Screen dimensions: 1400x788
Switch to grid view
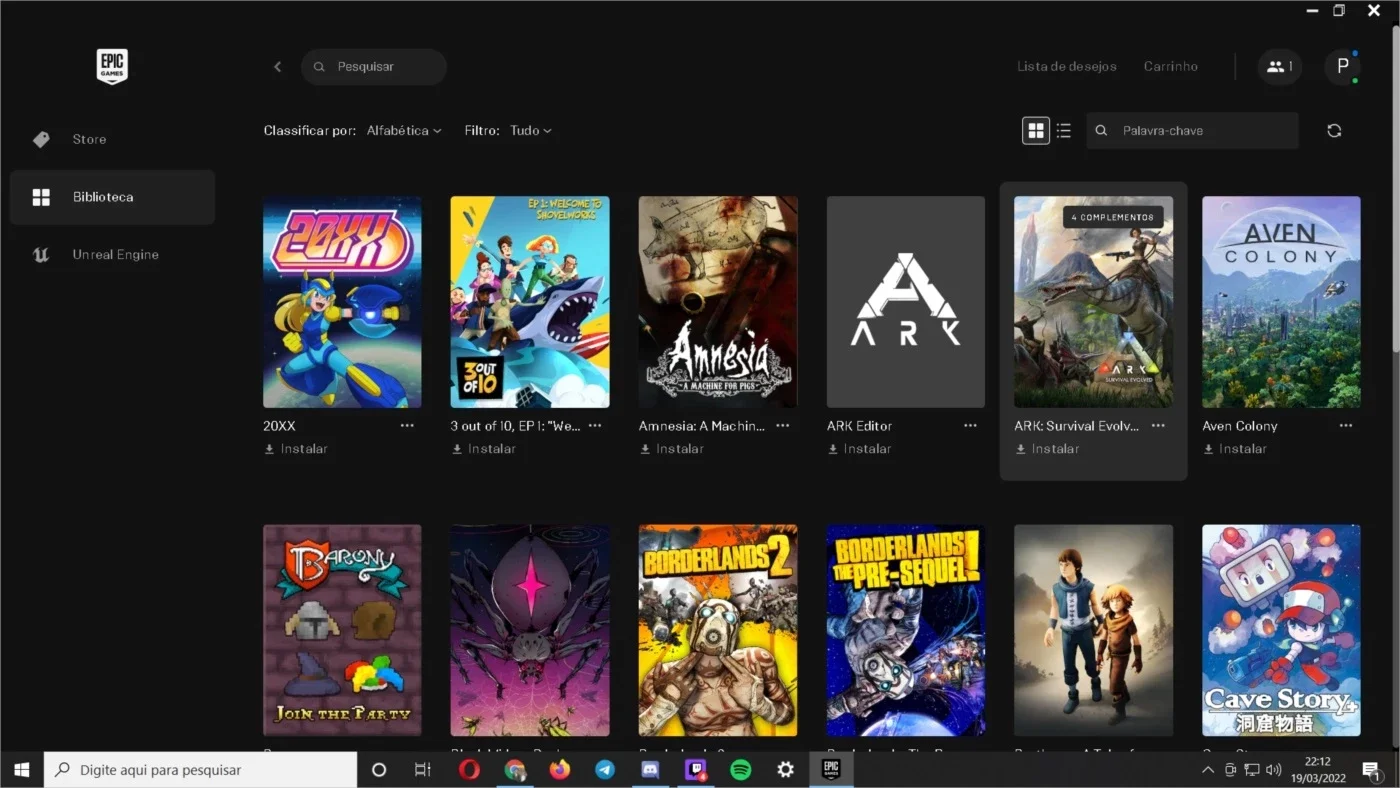click(x=1036, y=131)
